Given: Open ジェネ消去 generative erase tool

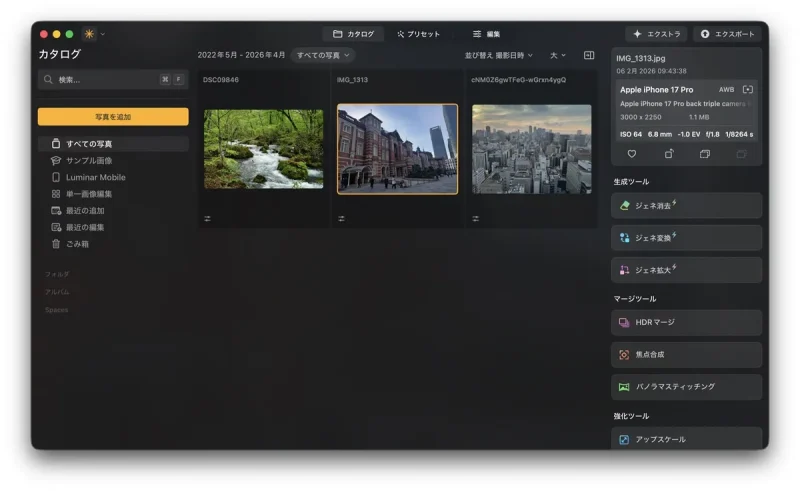Looking at the screenshot, I should 686,206.
